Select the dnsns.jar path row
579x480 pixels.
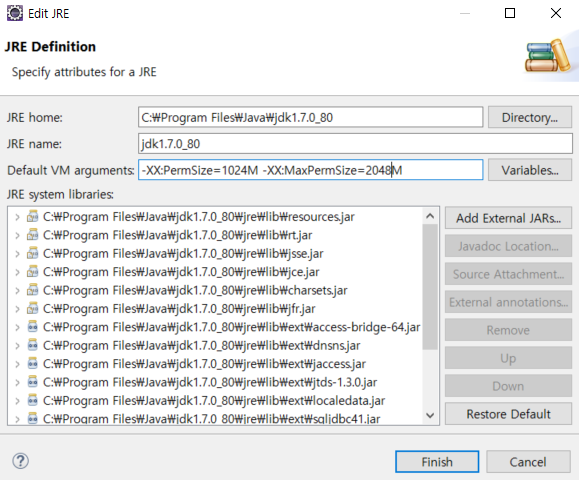(202, 346)
